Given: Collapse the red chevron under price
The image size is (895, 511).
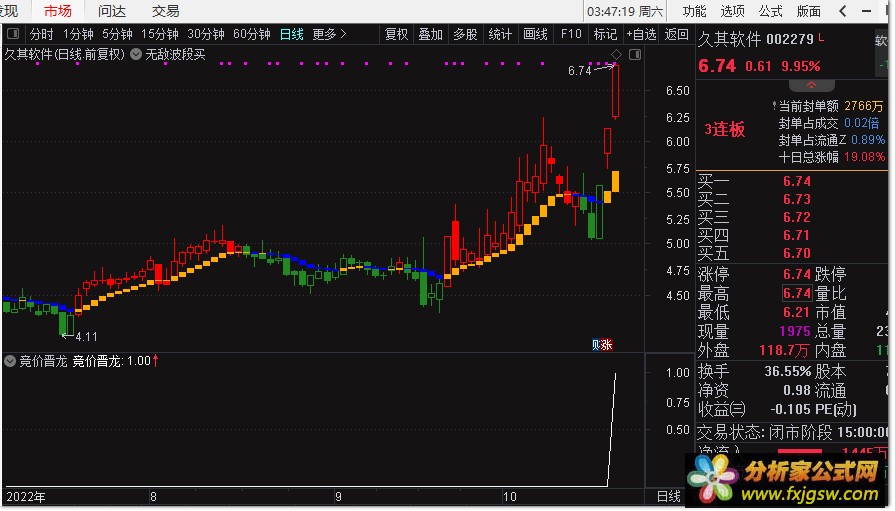Looking at the screenshot, I should (812, 86).
